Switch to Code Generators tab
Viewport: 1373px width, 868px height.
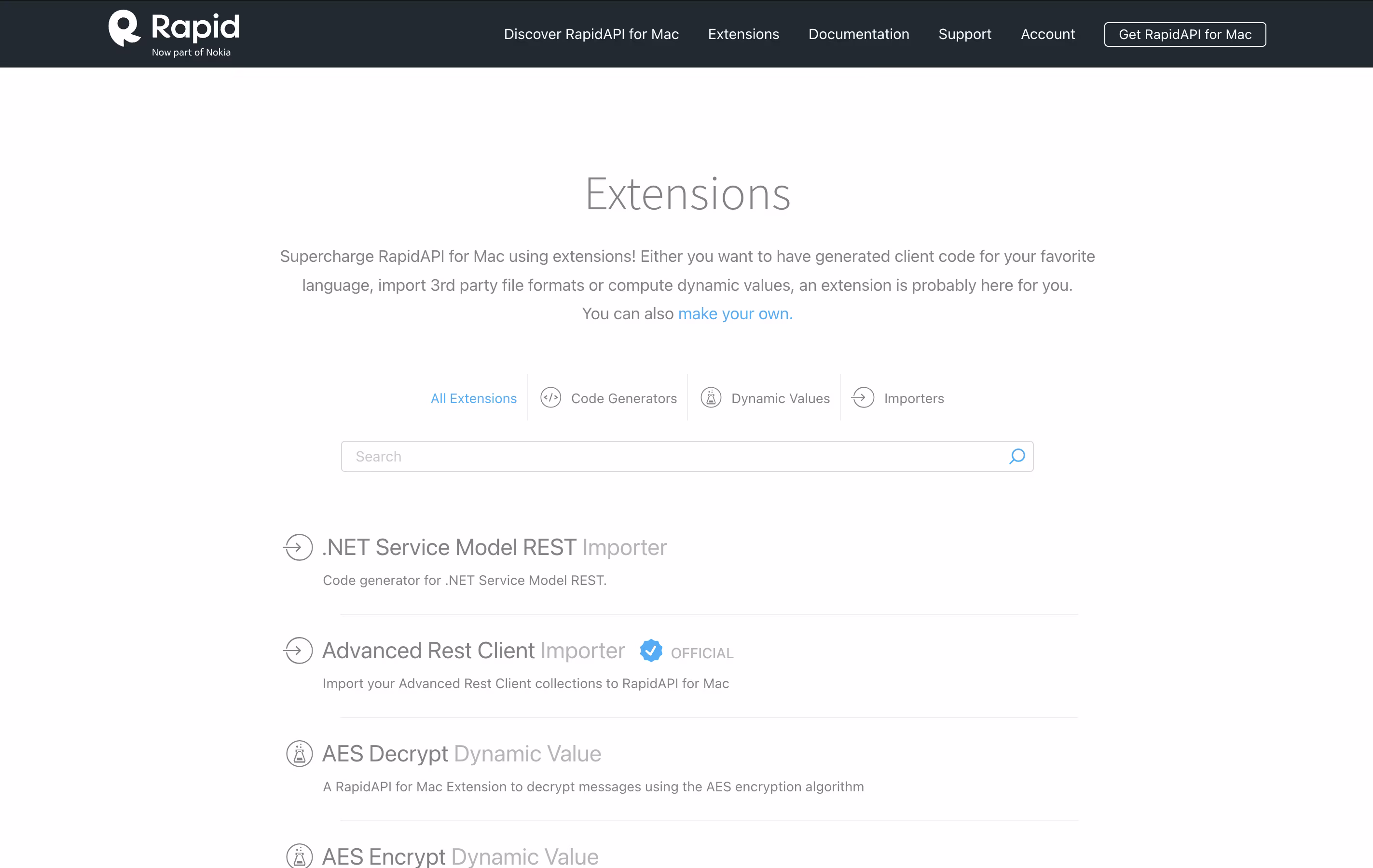click(623, 398)
